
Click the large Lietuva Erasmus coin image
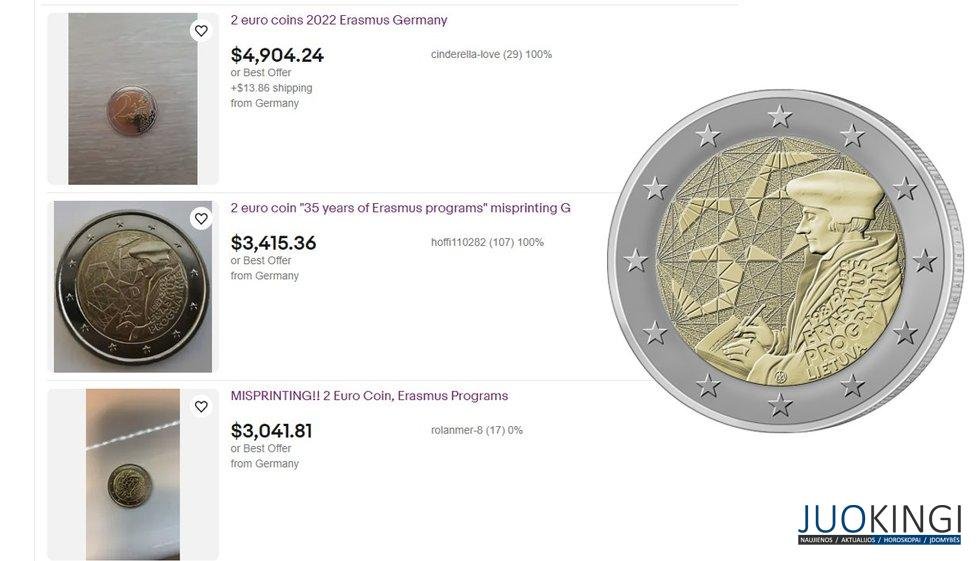pos(785,261)
